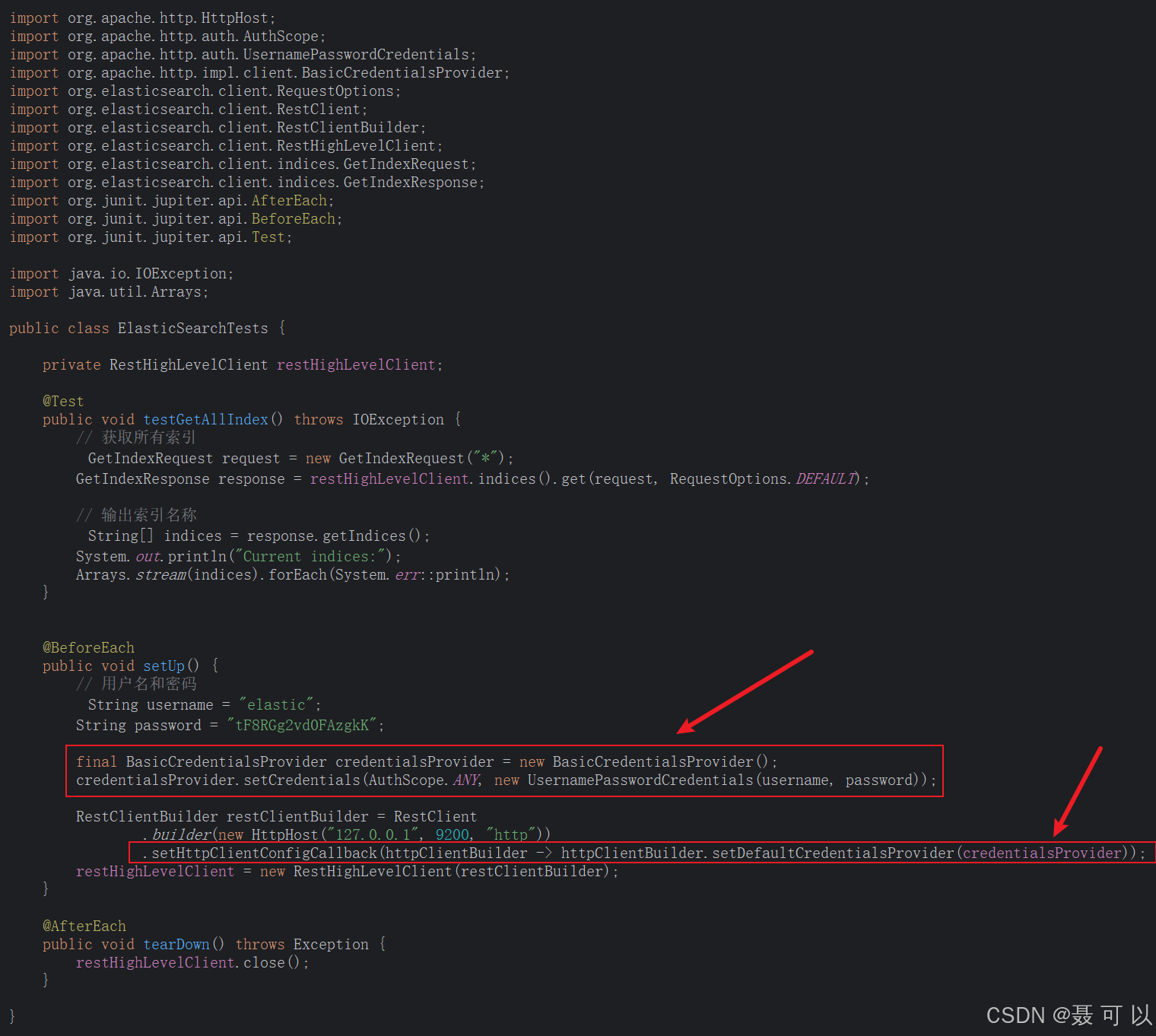The height and width of the screenshot is (1036, 1156).
Task: Click the 'setUp' method name
Action: click(x=164, y=666)
